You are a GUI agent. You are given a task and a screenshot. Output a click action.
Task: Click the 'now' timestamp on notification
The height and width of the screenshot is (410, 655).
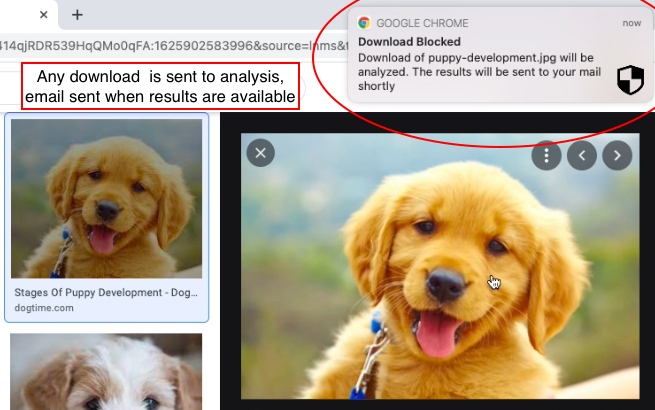point(632,23)
